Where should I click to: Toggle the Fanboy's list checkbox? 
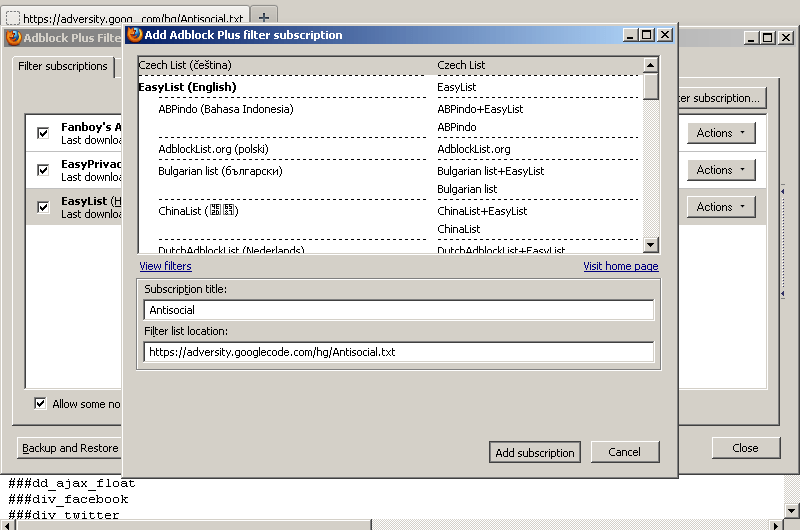tap(43, 133)
